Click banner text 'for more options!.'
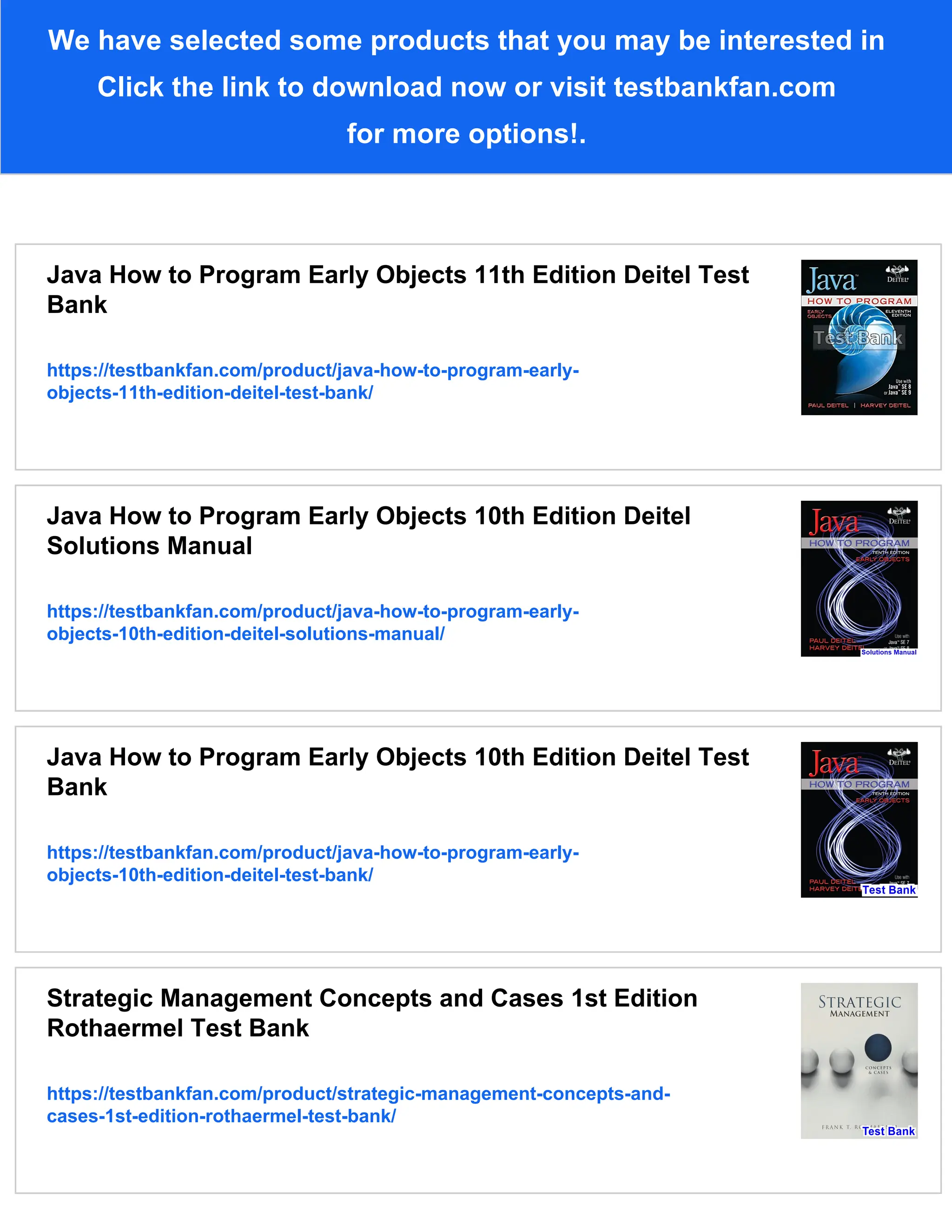 (x=466, y=134)
